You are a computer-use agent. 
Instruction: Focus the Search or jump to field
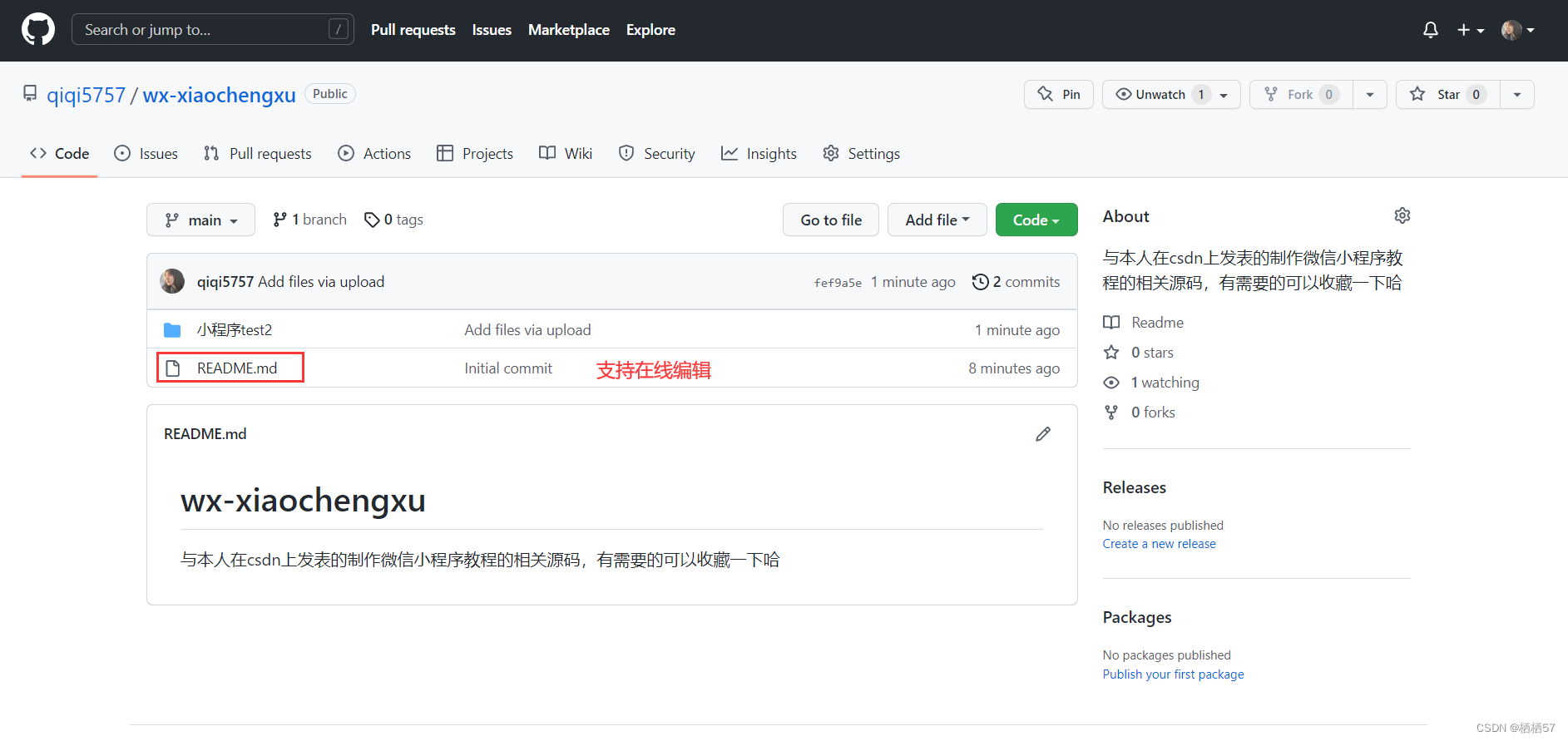pos(213,30)
